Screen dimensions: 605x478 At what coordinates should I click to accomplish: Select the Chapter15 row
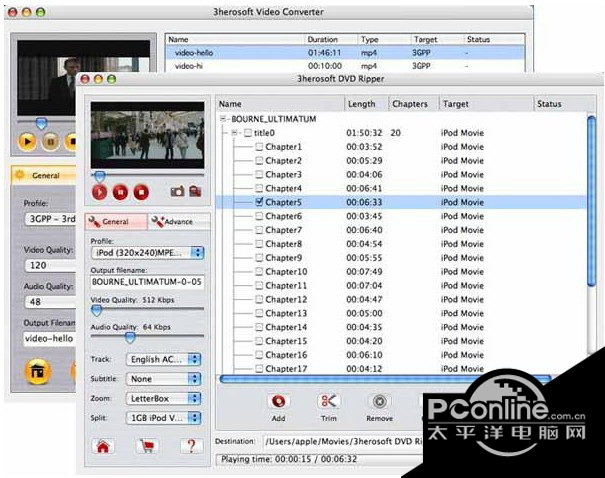click(x=401, y=341)
